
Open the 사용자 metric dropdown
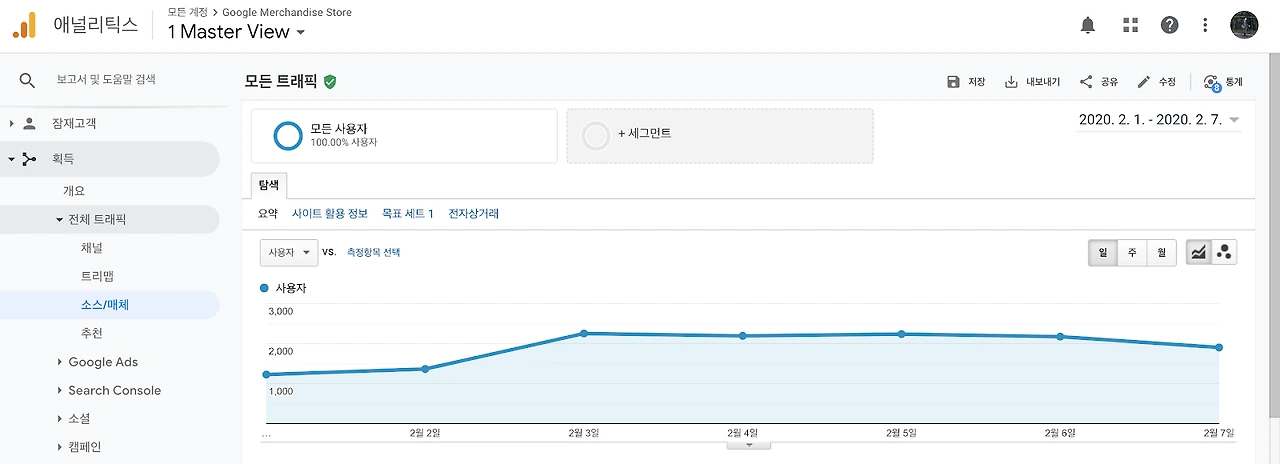point(288,253)
